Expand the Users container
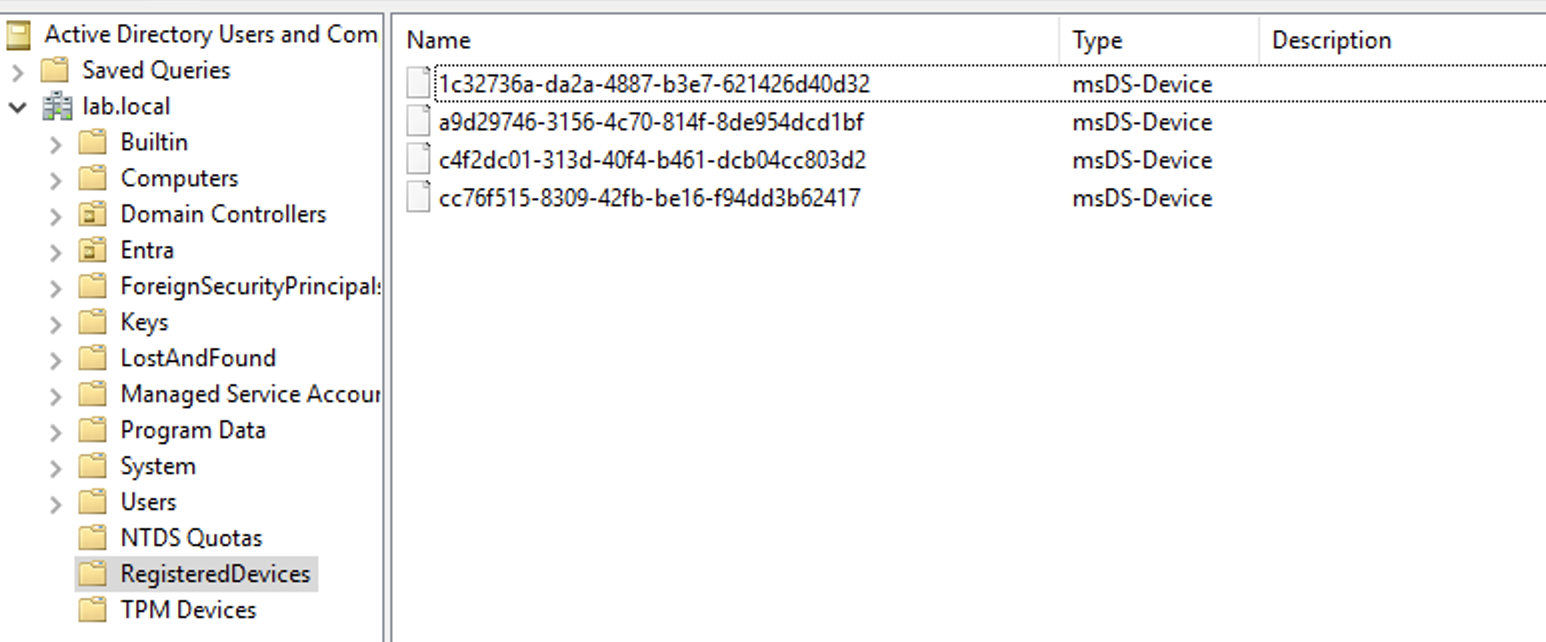This screenshot has width=1546, height=642. pos(56,504)
